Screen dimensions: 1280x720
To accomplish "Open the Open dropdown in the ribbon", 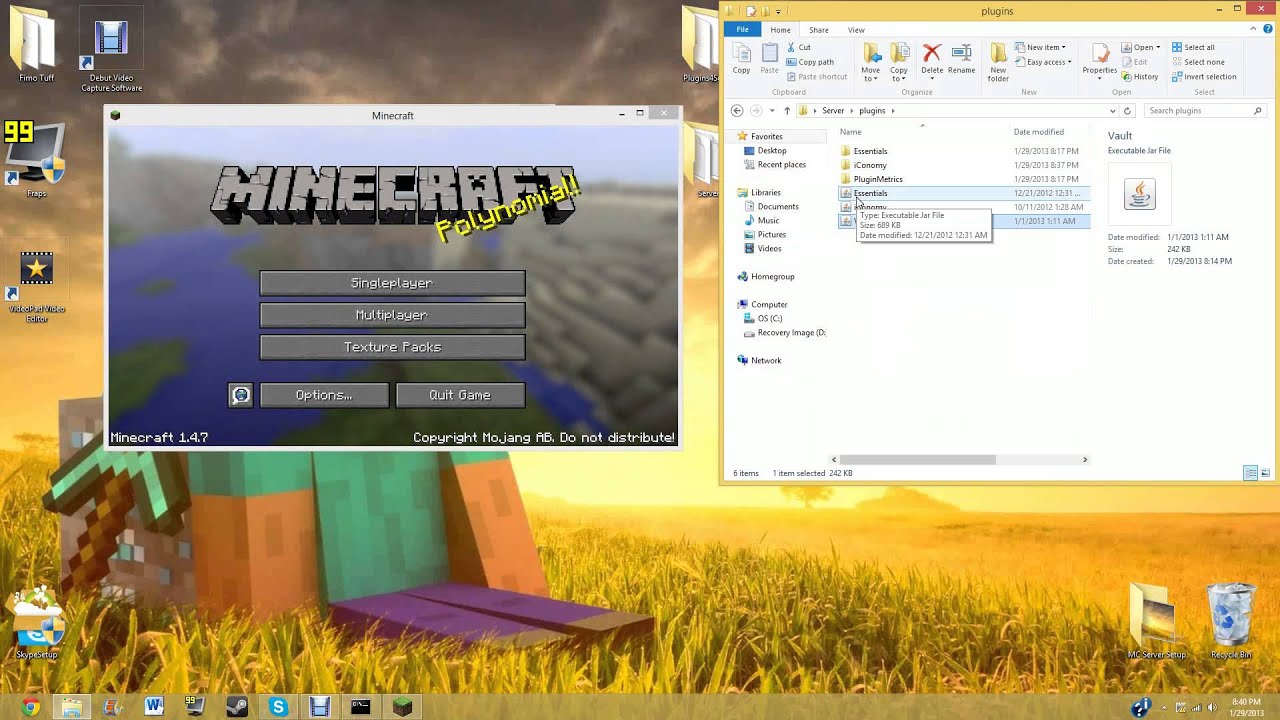I will coord(1141,47).
